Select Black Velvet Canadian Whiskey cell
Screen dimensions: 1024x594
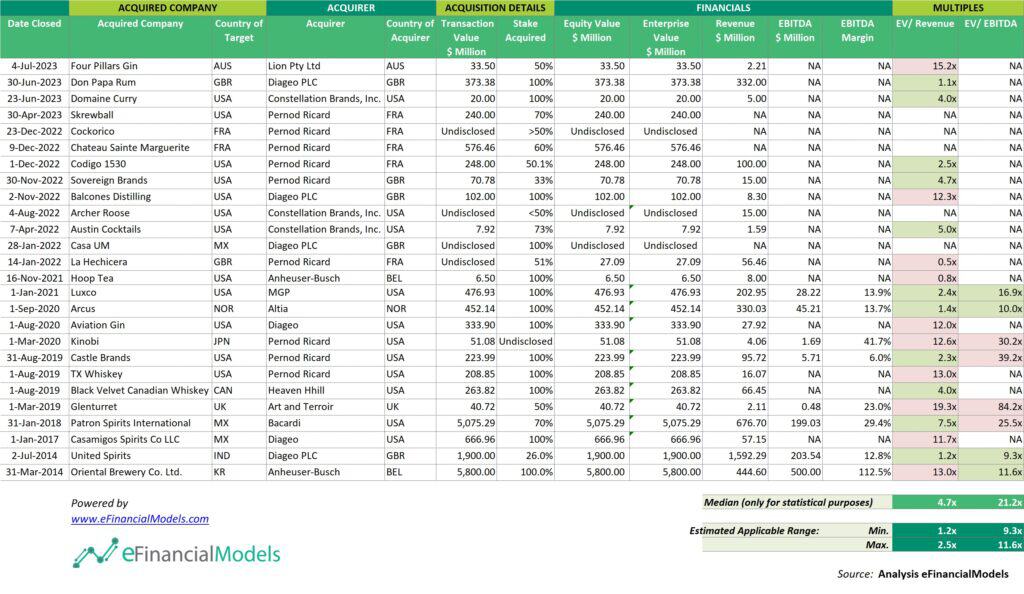coord(140,390)
